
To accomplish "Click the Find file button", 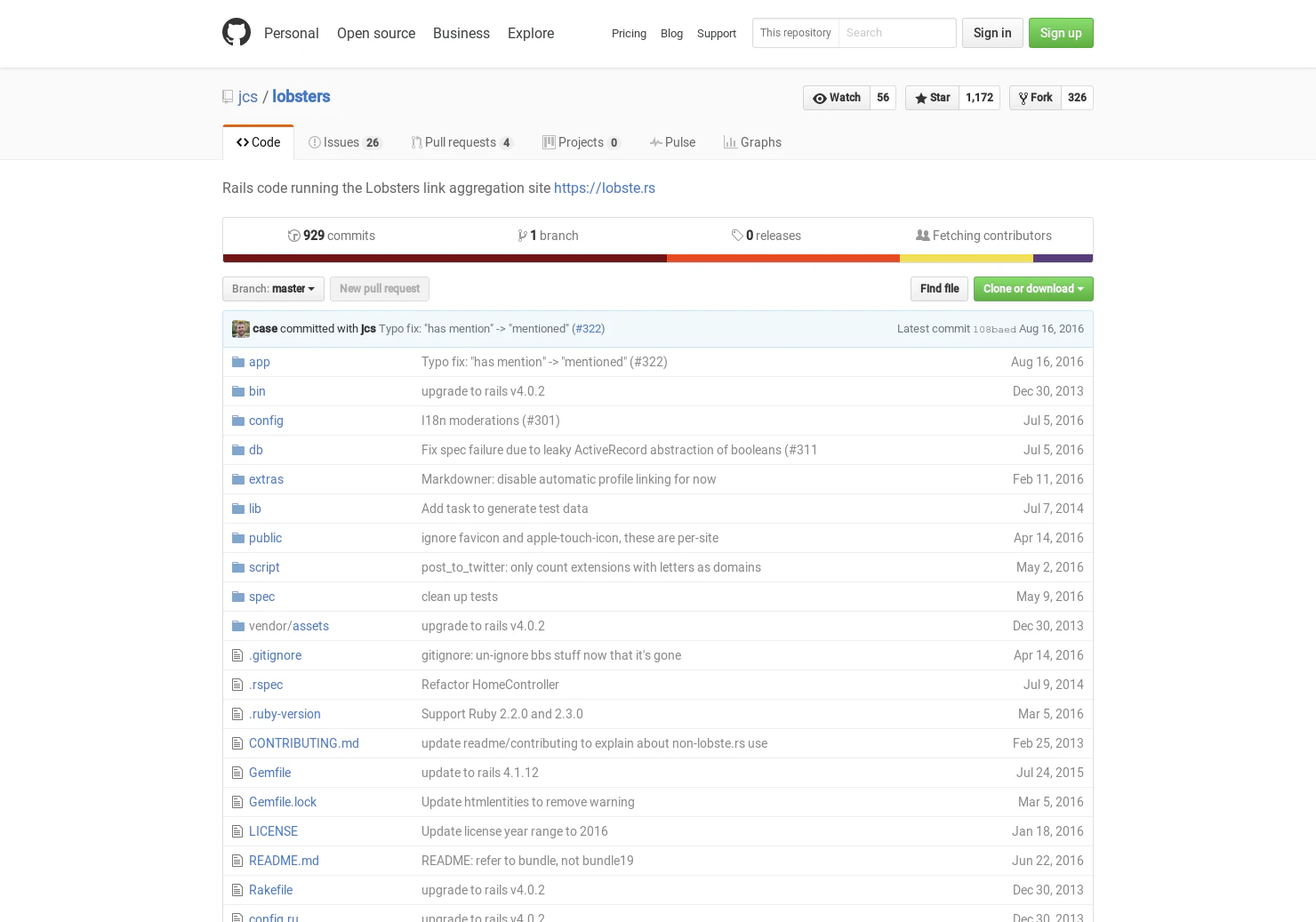I will [x=939, y=289].
